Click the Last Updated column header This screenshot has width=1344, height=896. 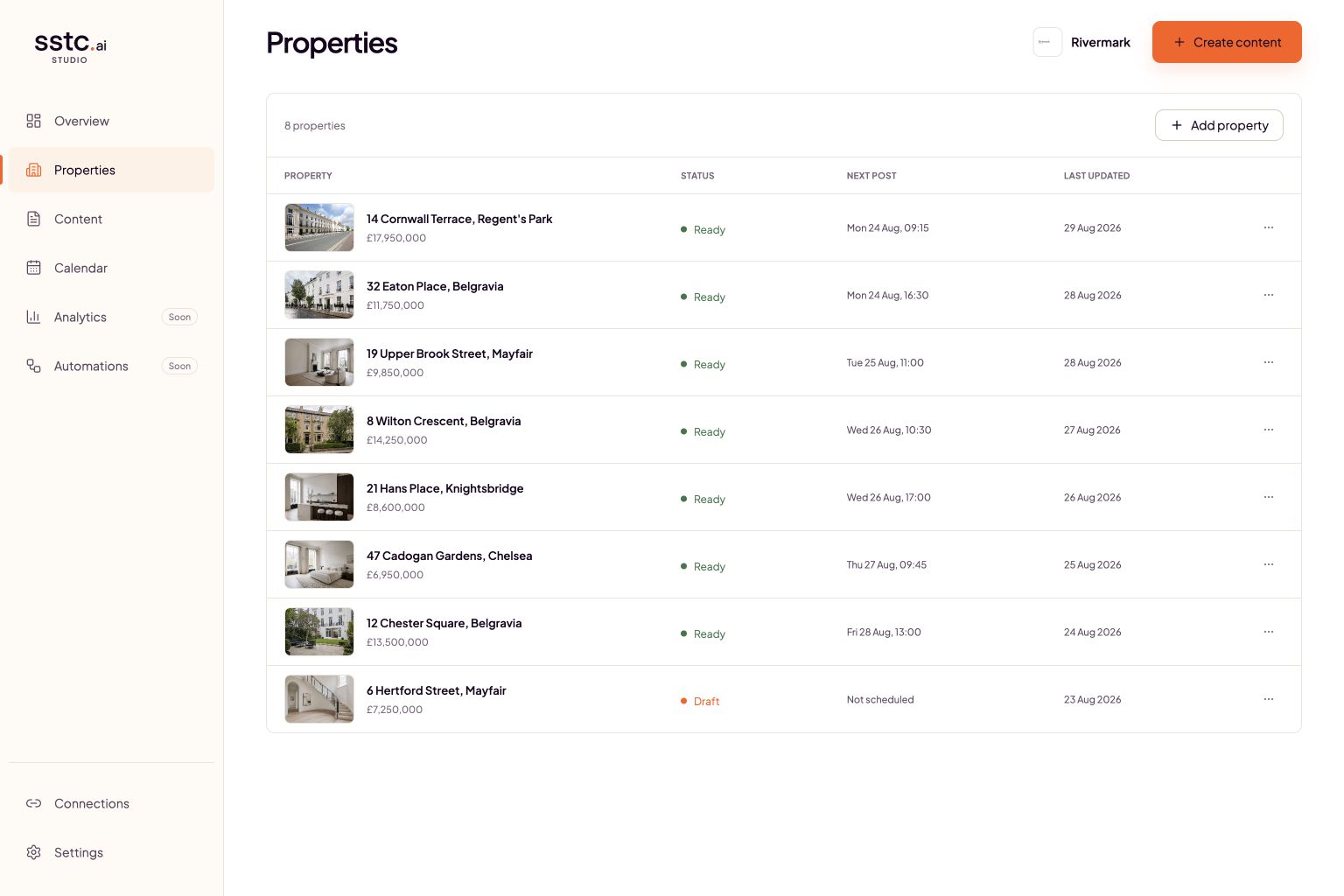(x=1096, y=176)
